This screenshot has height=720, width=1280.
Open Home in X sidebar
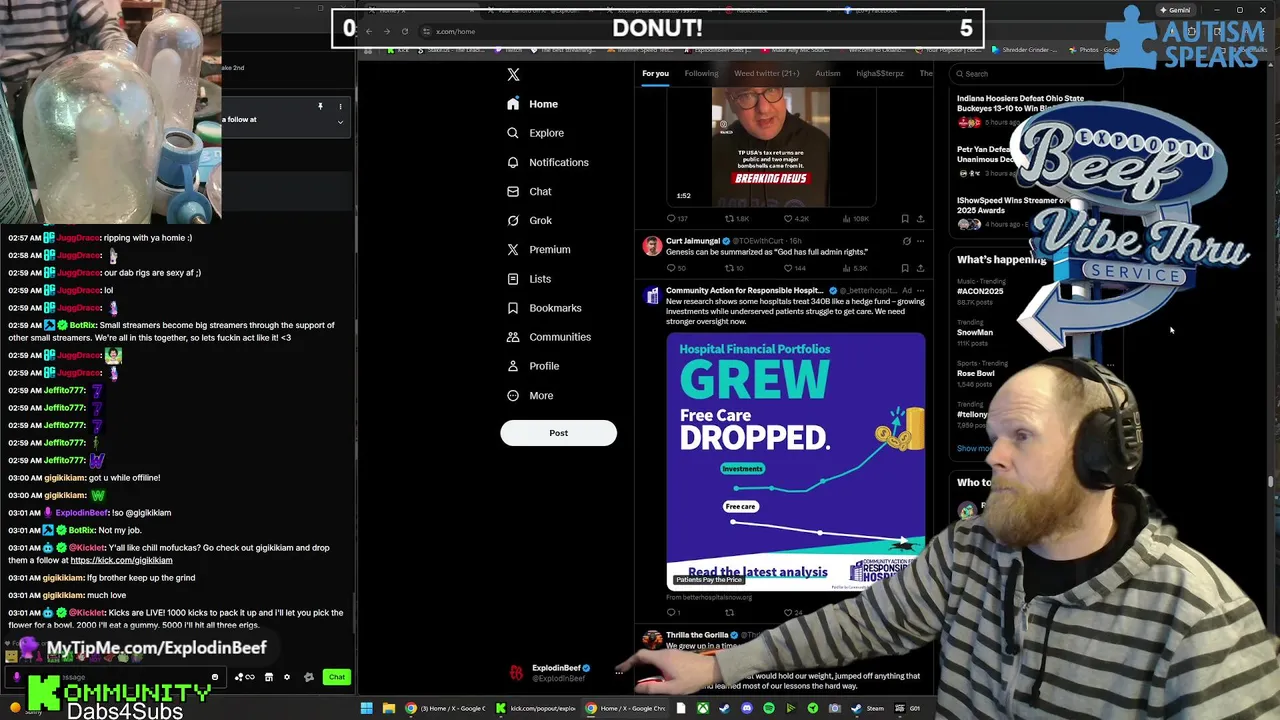point(532,104)
